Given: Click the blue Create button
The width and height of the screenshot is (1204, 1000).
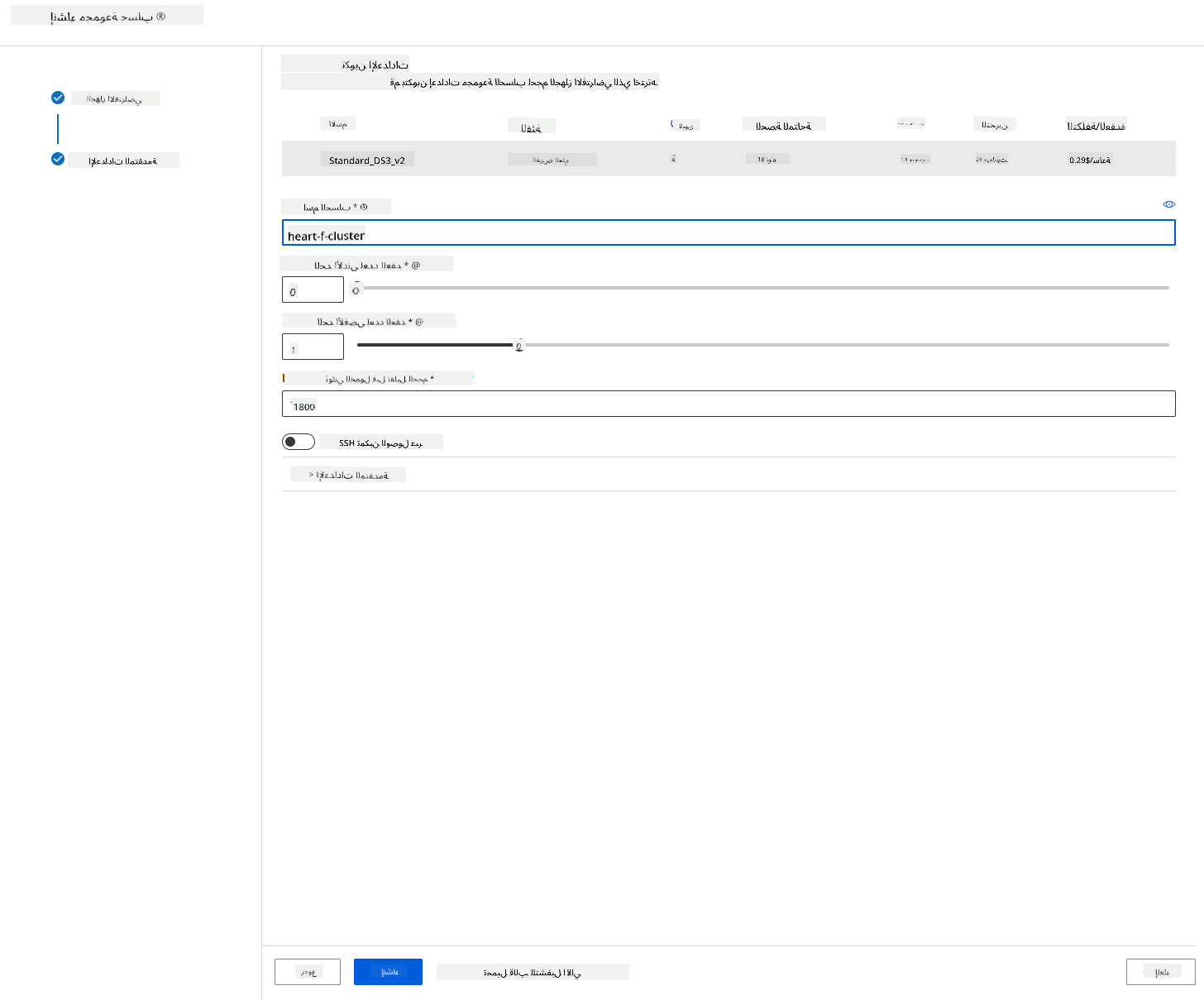Looking at the screenshot, I should coord(388,972).
